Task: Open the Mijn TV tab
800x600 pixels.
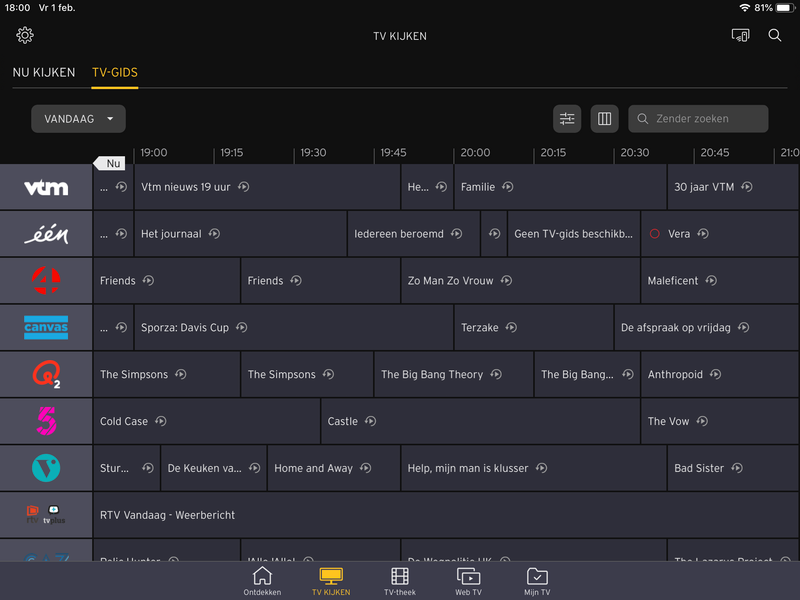Action: pos(537,581)
